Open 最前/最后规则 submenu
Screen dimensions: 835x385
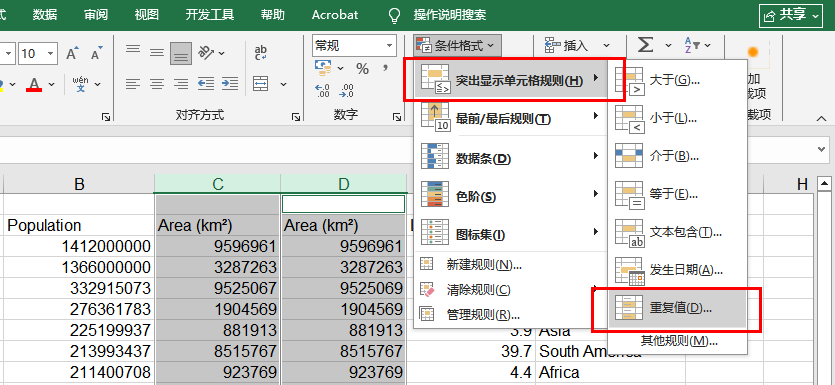[511, 118]
